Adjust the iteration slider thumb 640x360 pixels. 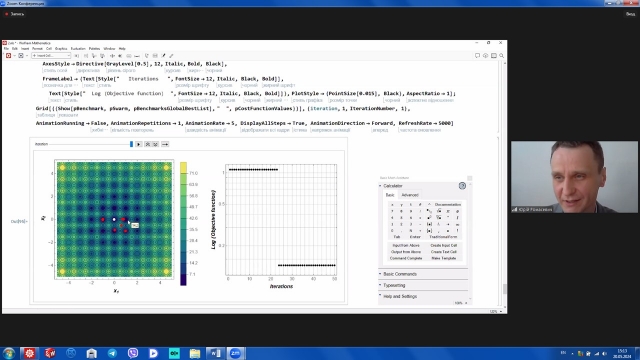131,144
